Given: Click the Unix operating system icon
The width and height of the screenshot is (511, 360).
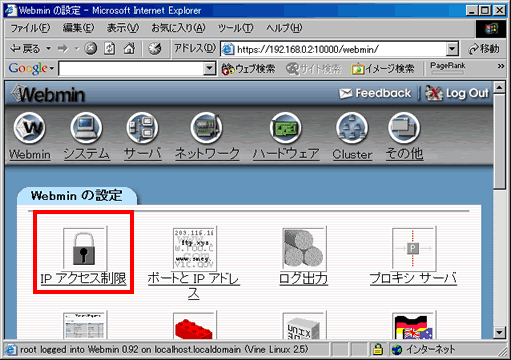Looking at the screenshot, I should [x=304, y=325].
